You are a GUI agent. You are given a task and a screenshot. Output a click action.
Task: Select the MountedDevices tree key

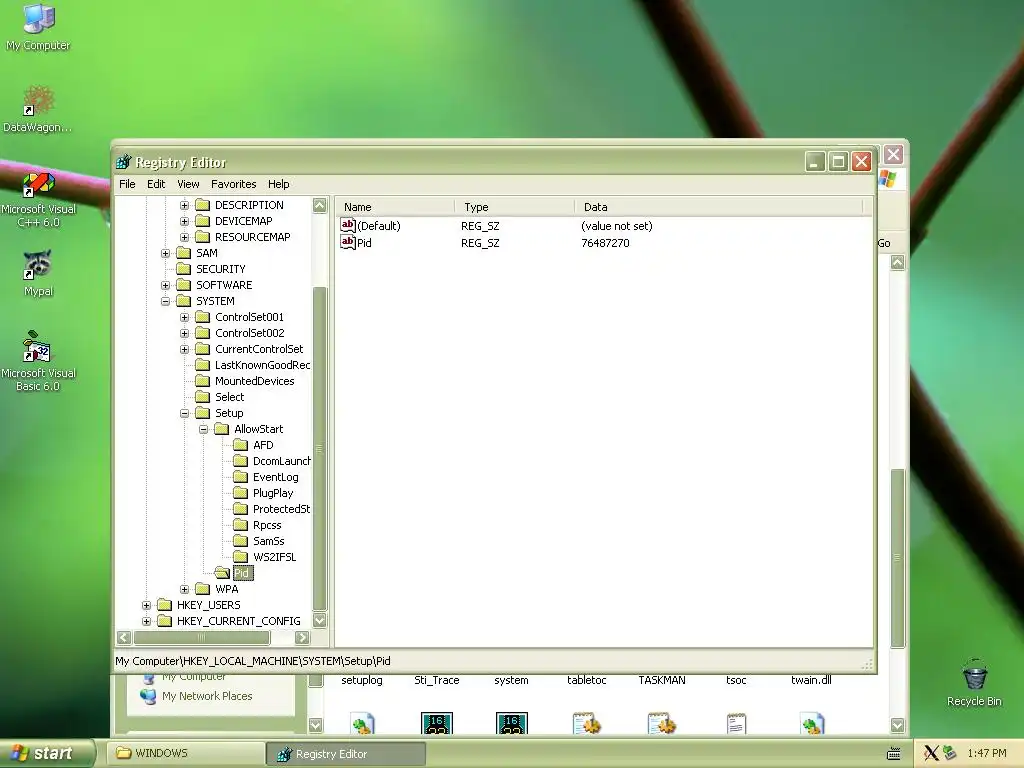pos(254,381)
